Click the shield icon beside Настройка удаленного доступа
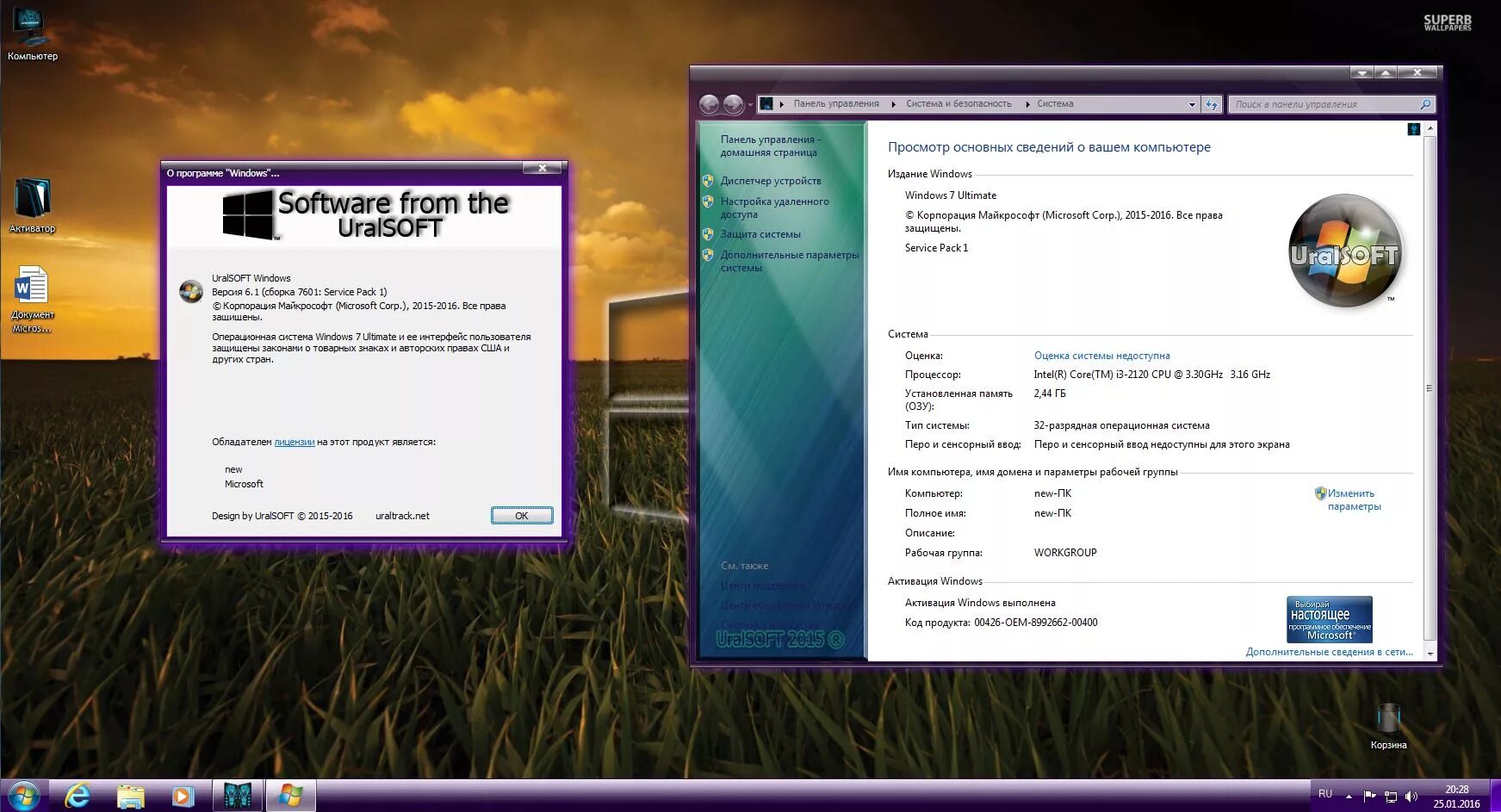 click(x=708, y=201)
